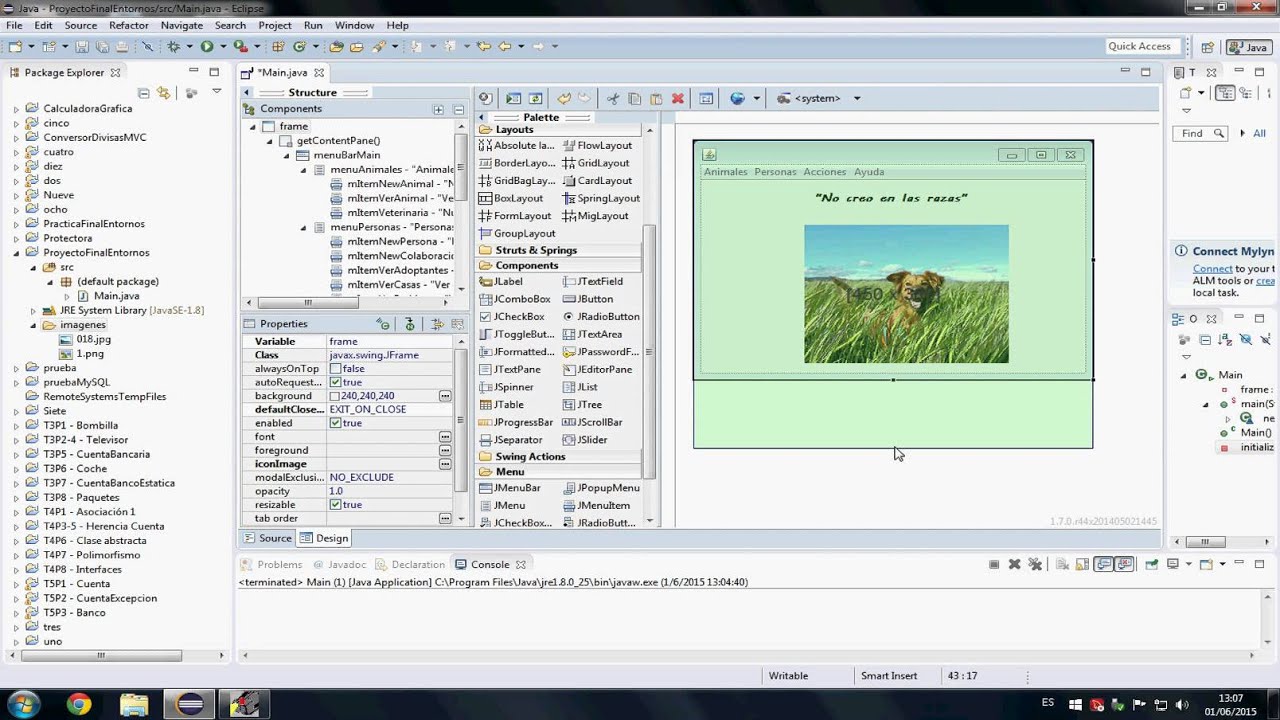Open the Project menu
1280x720 pixels.
(275, 25)
